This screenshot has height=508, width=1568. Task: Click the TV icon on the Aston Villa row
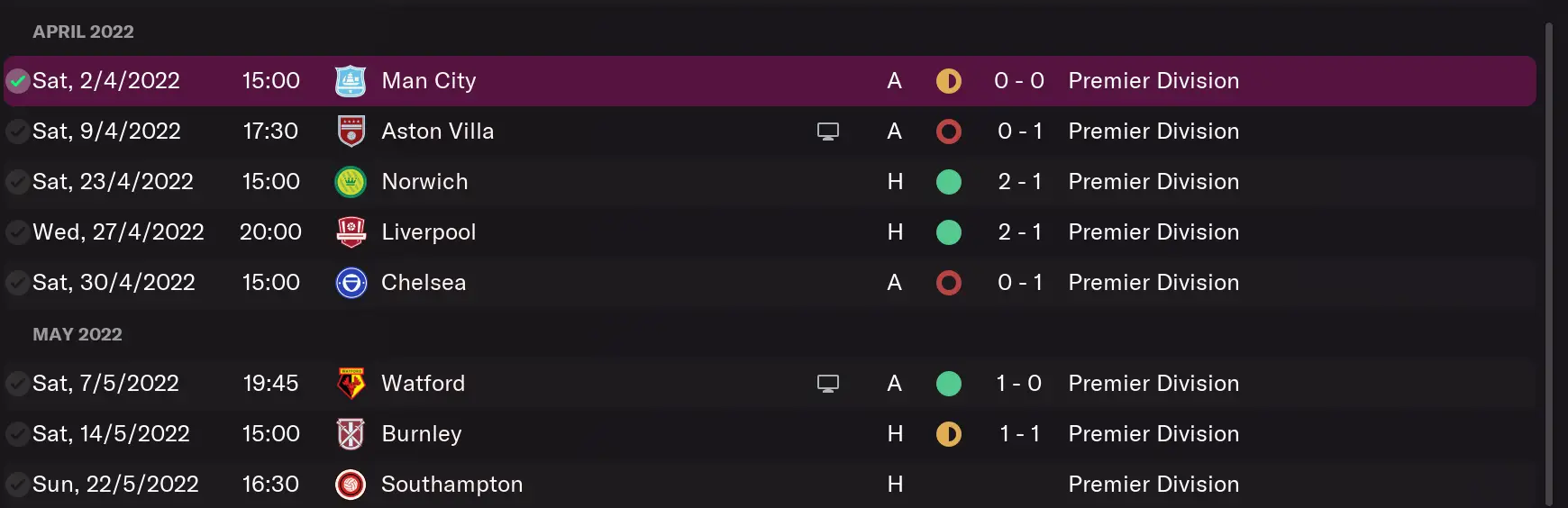[x=828, y=132]
